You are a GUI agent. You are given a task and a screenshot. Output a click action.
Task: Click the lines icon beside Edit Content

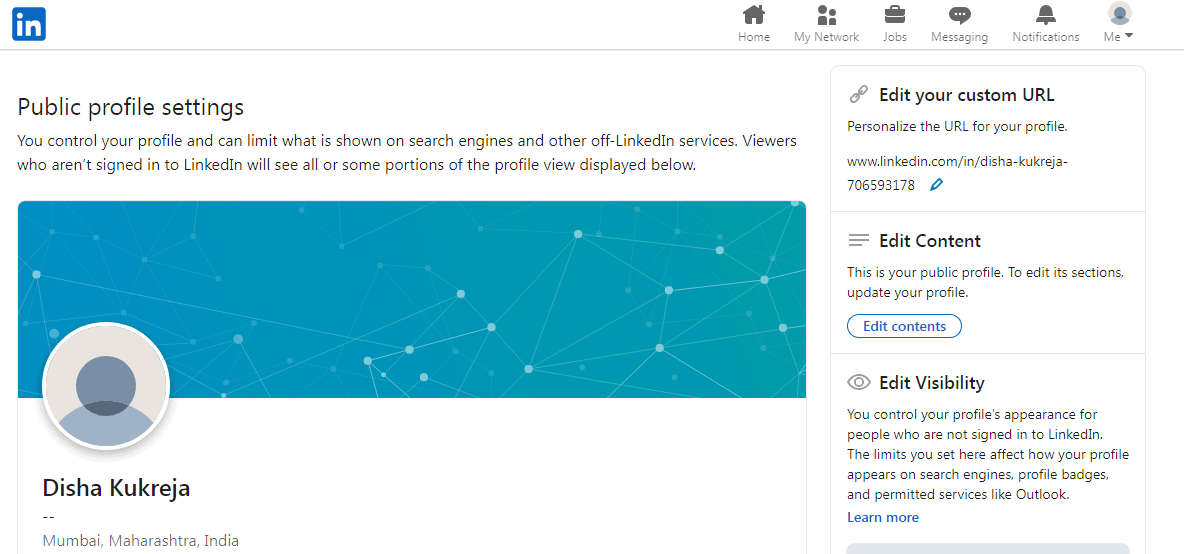click(859, 241)
